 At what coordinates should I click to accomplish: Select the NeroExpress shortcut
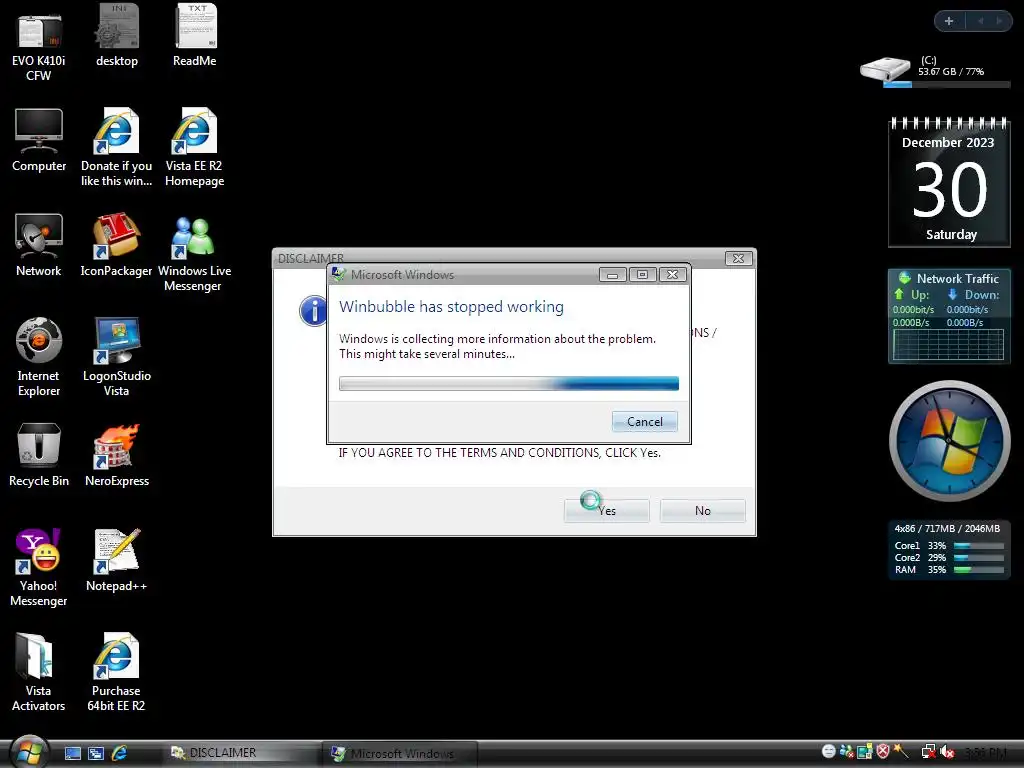tap(117, 456)
